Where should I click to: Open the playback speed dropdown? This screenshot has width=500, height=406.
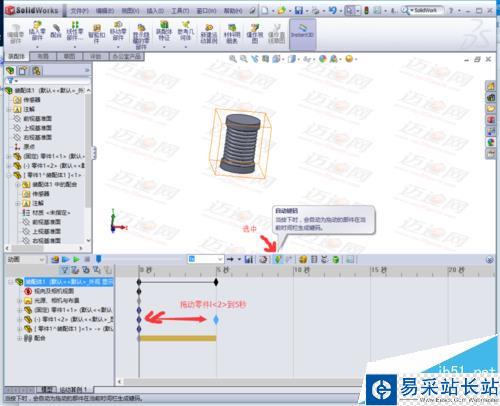point(205,259)
